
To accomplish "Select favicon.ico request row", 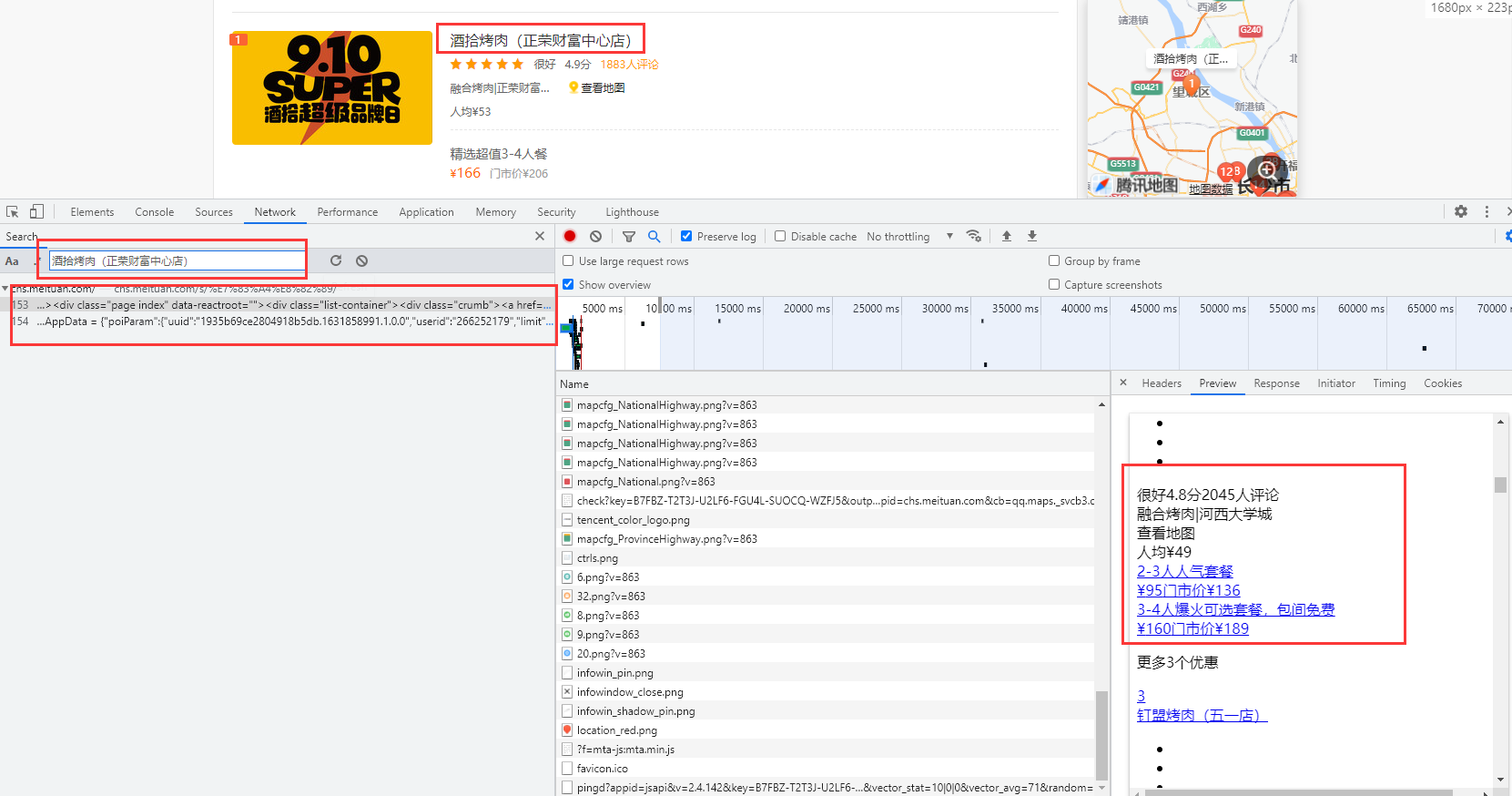I will 826,769.
